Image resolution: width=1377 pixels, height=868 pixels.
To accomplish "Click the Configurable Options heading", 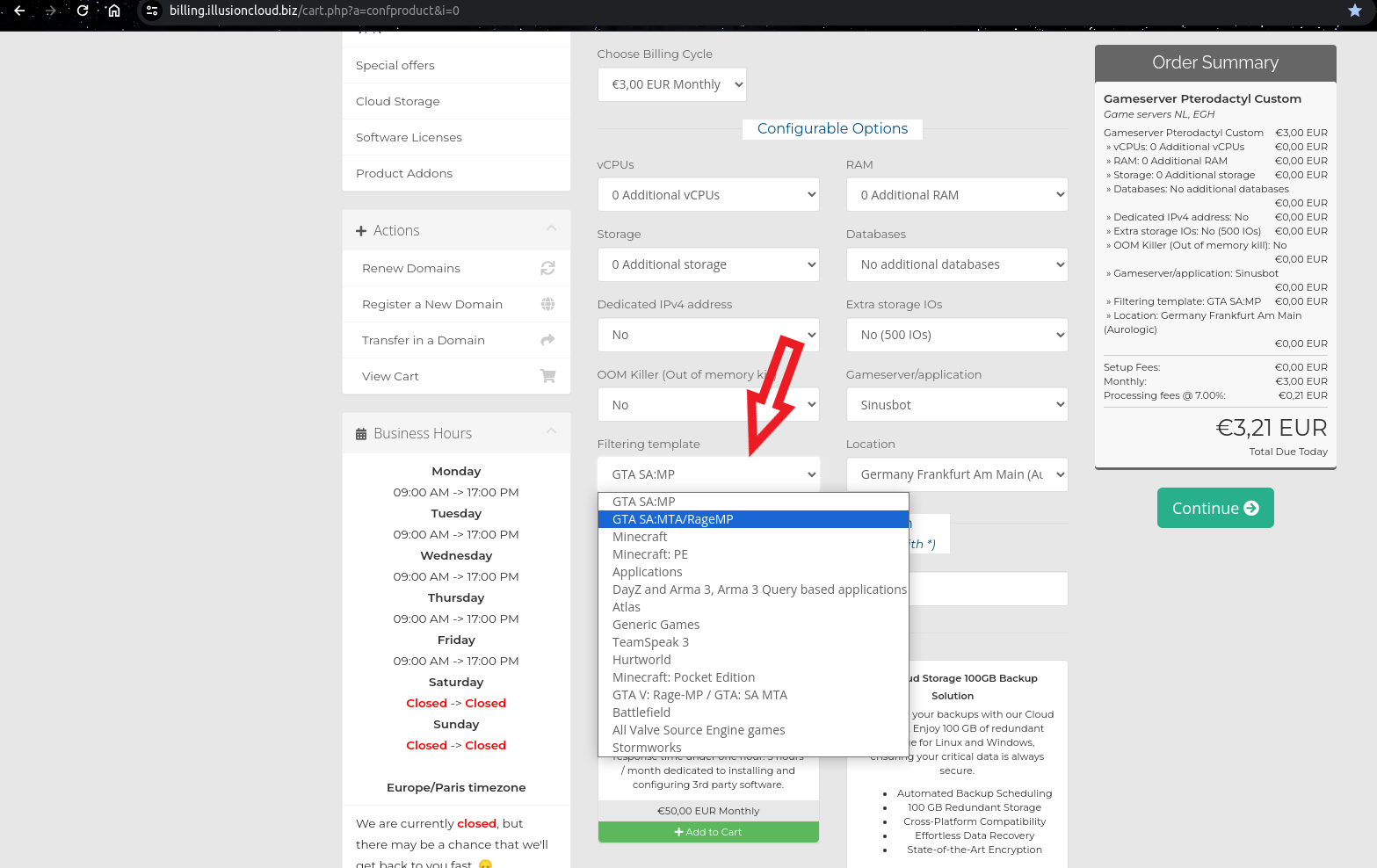I will pyautogui.click(x=832, y=128).
